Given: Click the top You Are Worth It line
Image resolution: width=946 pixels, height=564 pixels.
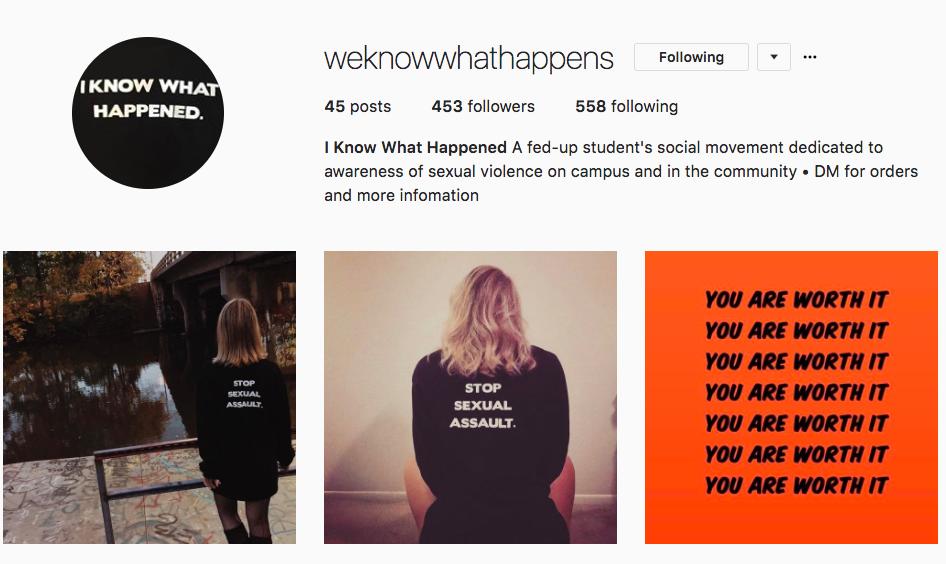Looking at the screenshot, I should tap(796, 299).
